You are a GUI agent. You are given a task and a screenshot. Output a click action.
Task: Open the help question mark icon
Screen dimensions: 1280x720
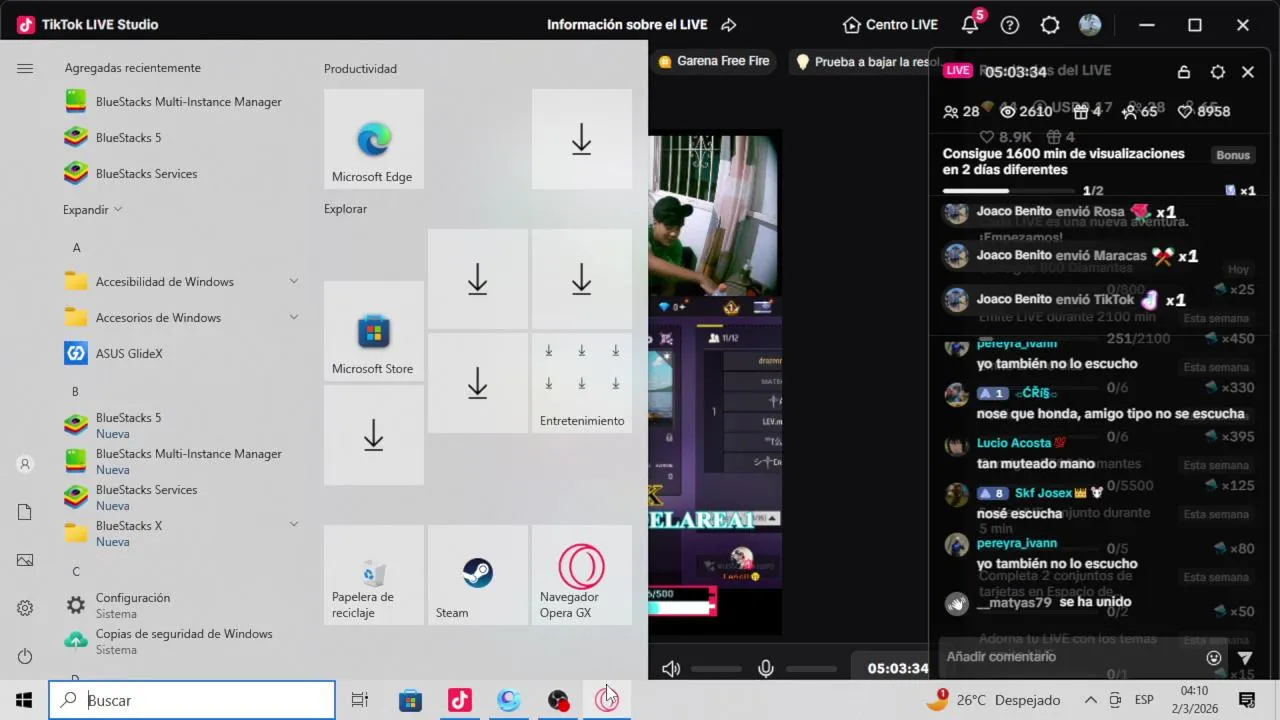click(1010, 25)
